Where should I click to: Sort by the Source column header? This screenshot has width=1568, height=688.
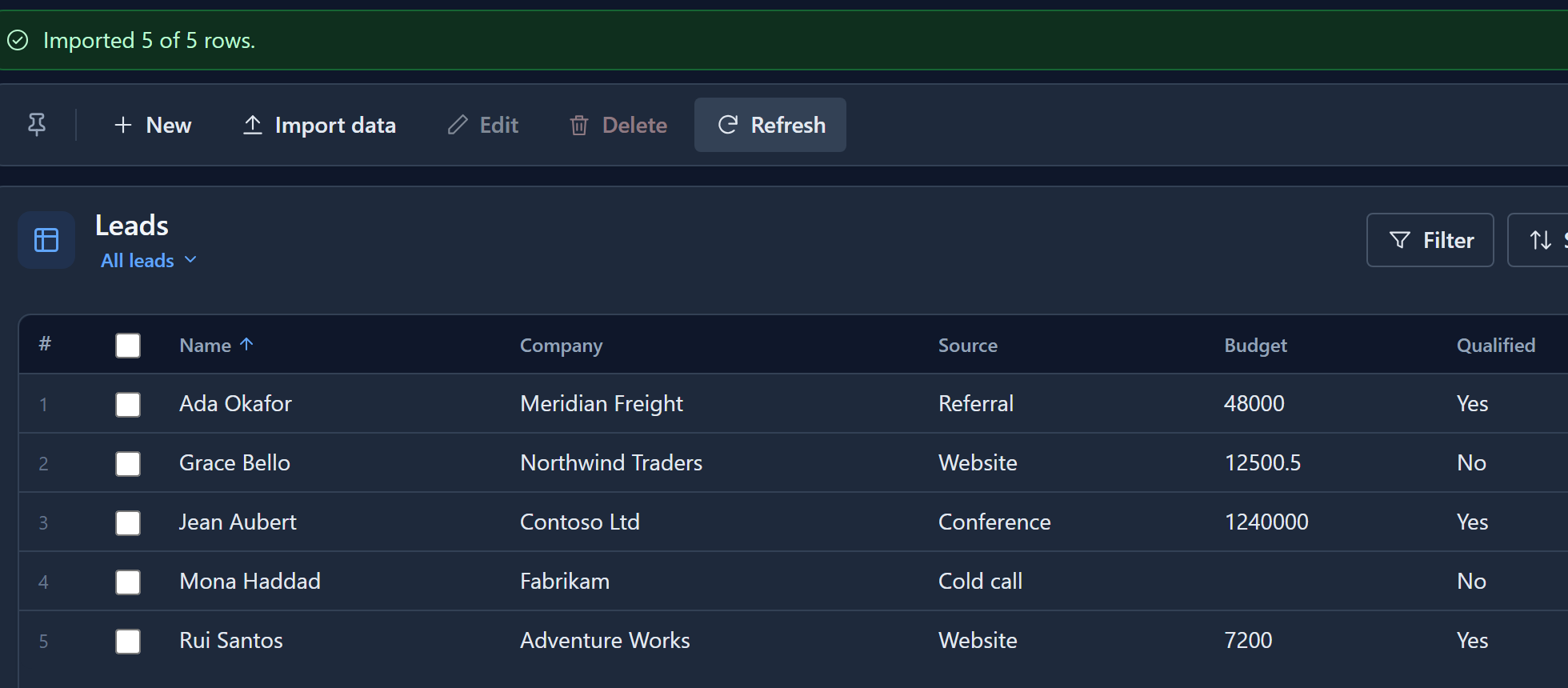tap(968, 346)
